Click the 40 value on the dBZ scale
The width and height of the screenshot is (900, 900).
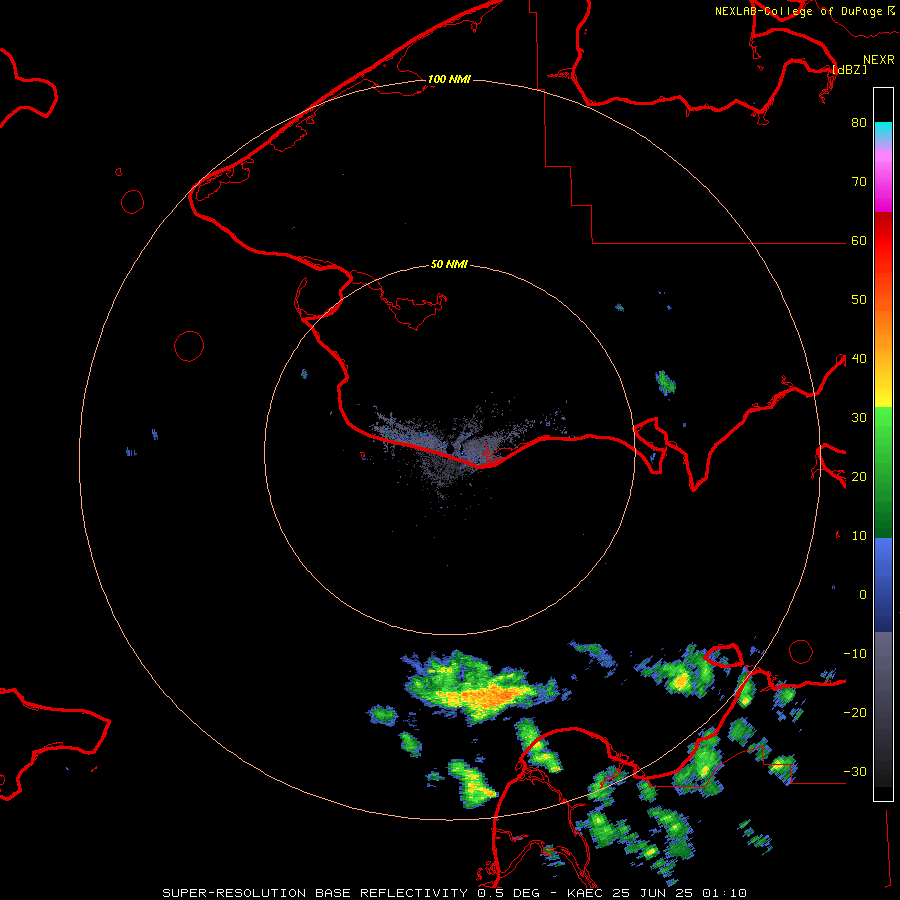[859, 359]
